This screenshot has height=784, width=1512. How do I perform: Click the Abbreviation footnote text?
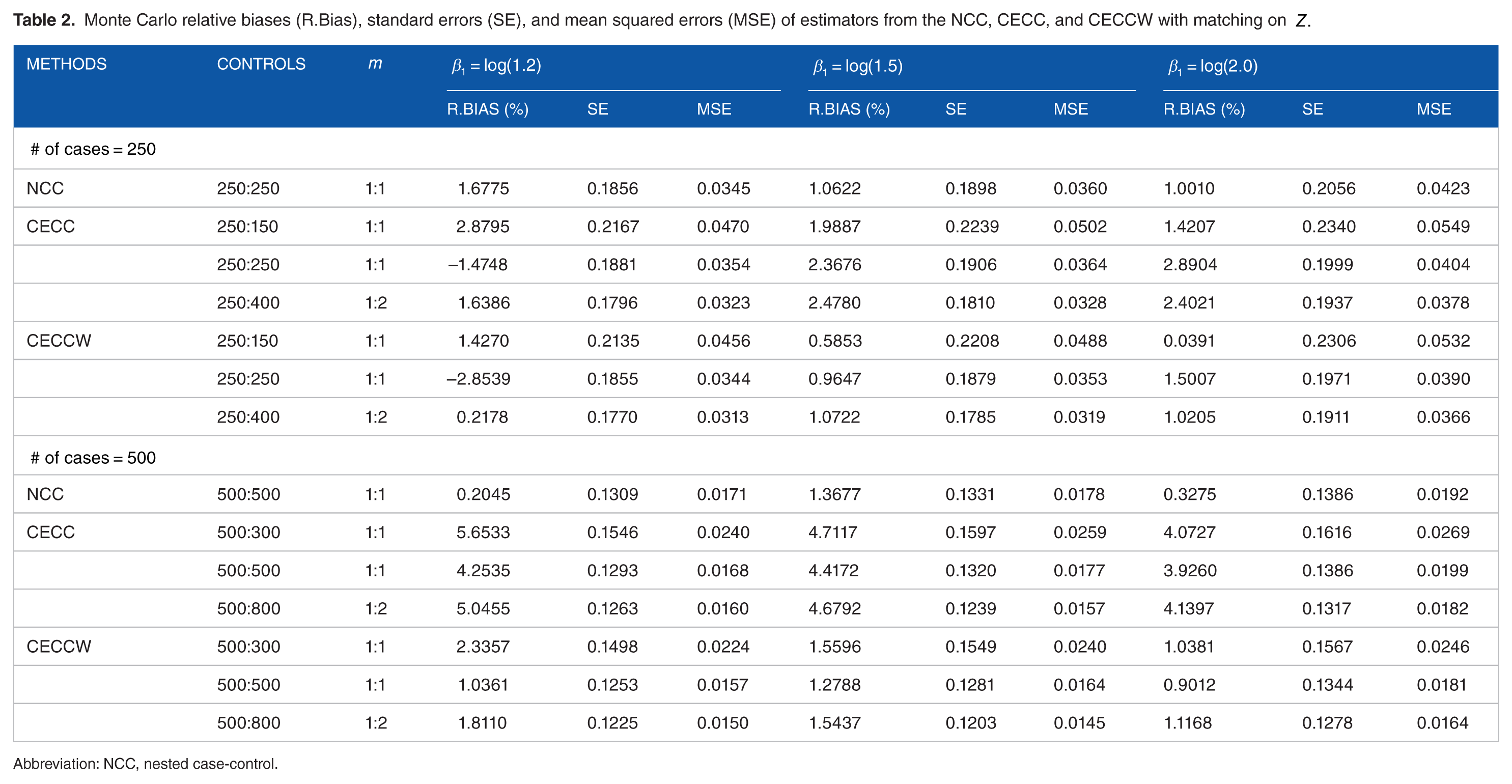pos(146,764)
